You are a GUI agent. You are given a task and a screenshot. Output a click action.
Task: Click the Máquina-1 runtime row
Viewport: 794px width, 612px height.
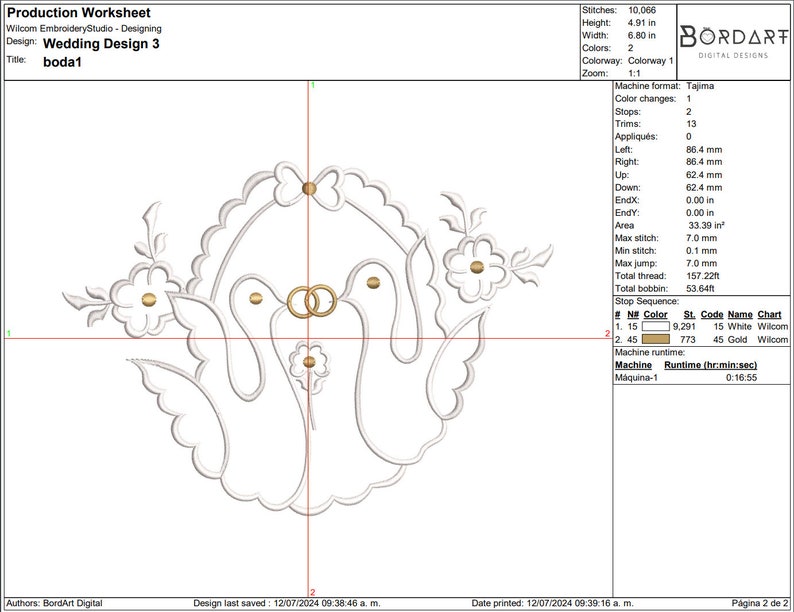701,378
